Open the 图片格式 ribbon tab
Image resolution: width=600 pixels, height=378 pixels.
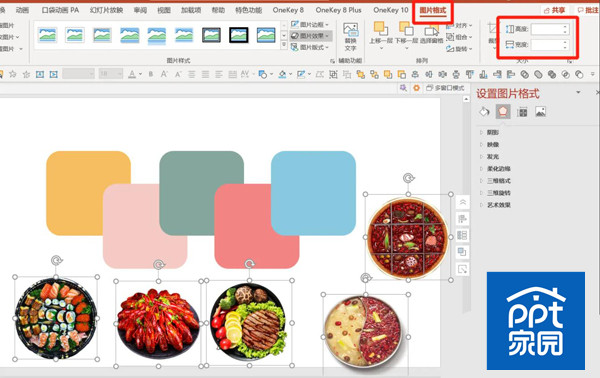(433, 11)
